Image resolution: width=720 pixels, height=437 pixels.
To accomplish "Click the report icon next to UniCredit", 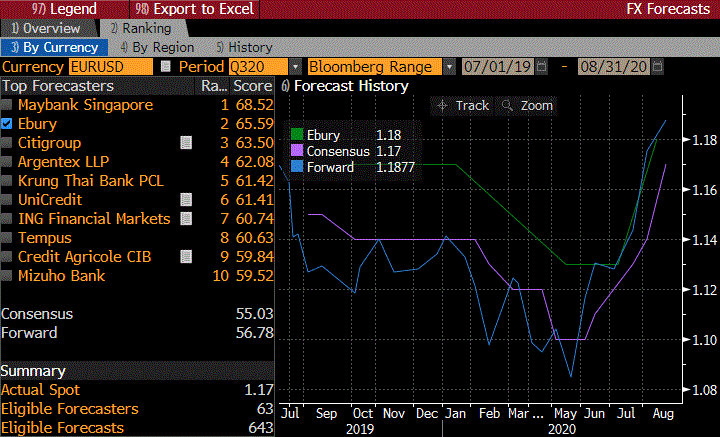I will [x=185, y=200].
